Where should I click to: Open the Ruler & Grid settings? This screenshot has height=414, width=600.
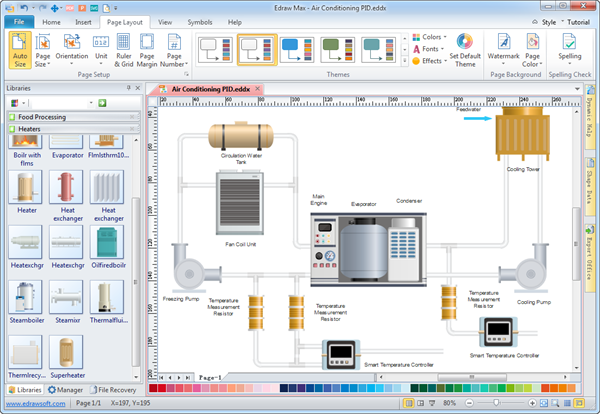[x=123, y=51]
